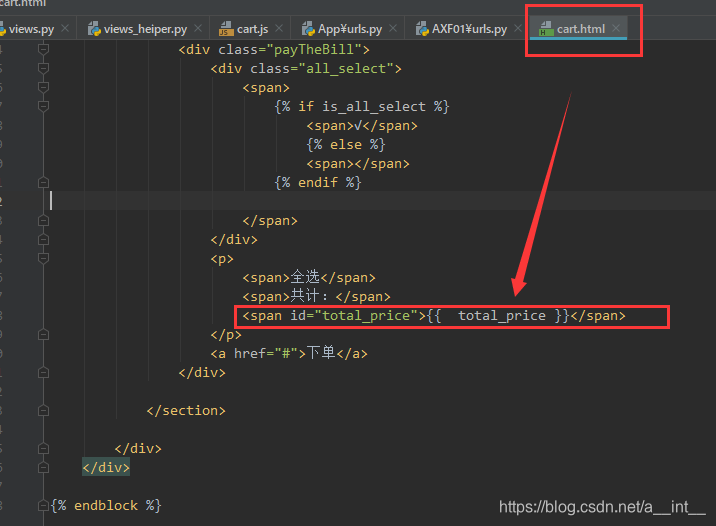
Task: Close the cart.js tab
Action: pos(279,28)
